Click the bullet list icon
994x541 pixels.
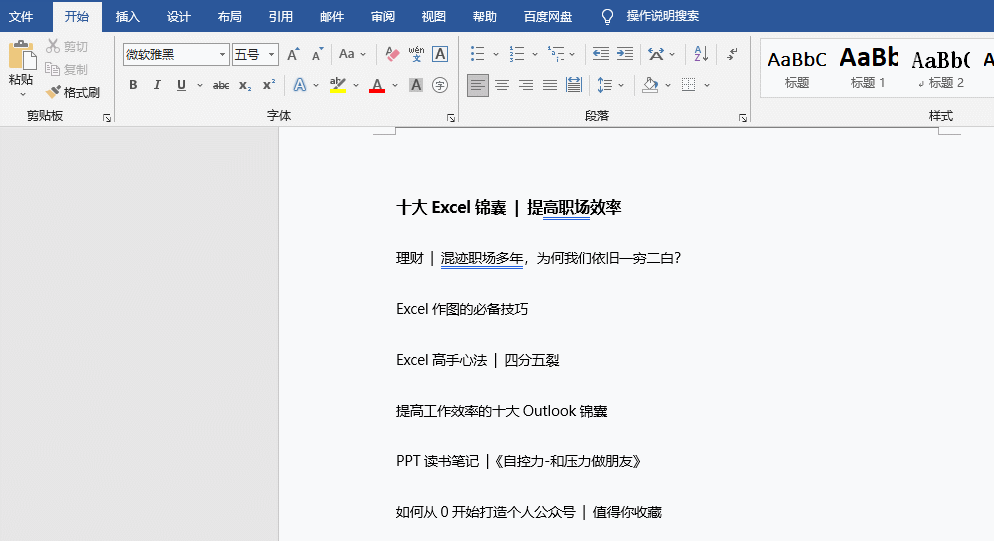coord(478,55)
